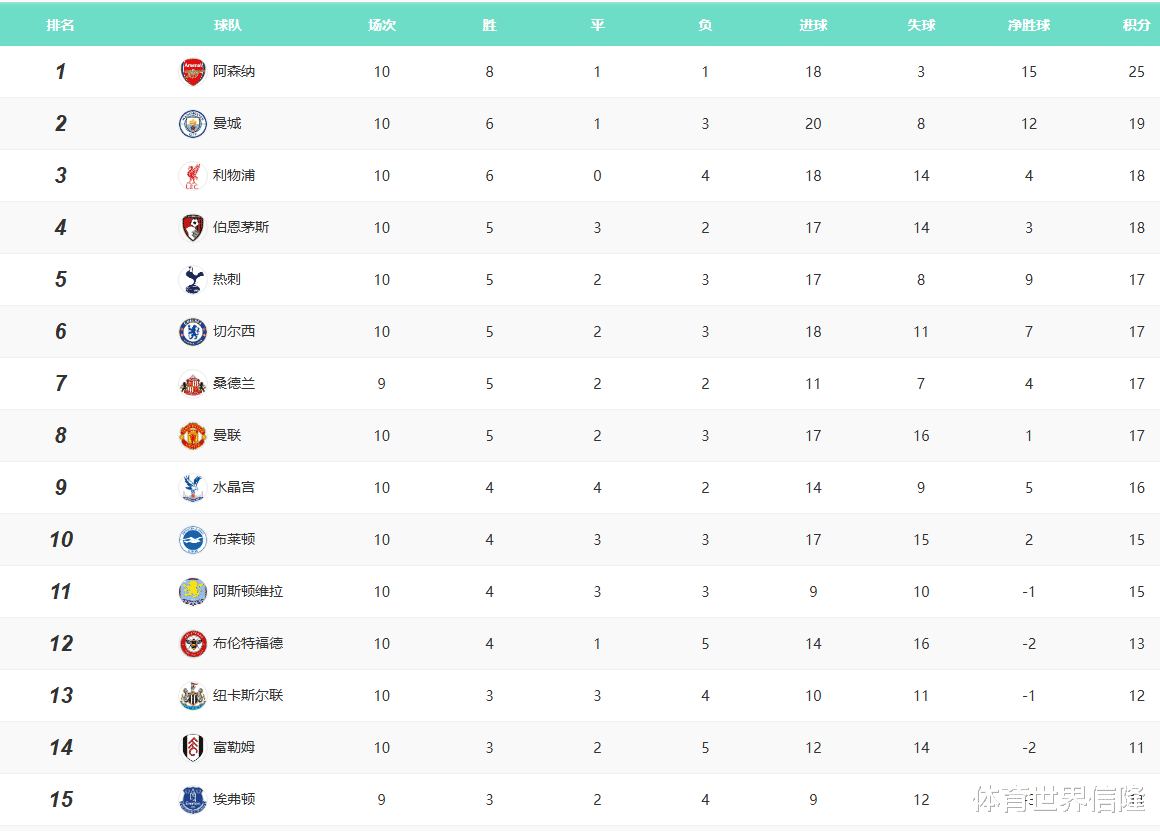Click the 排名 column header

[x=60, y=25]
